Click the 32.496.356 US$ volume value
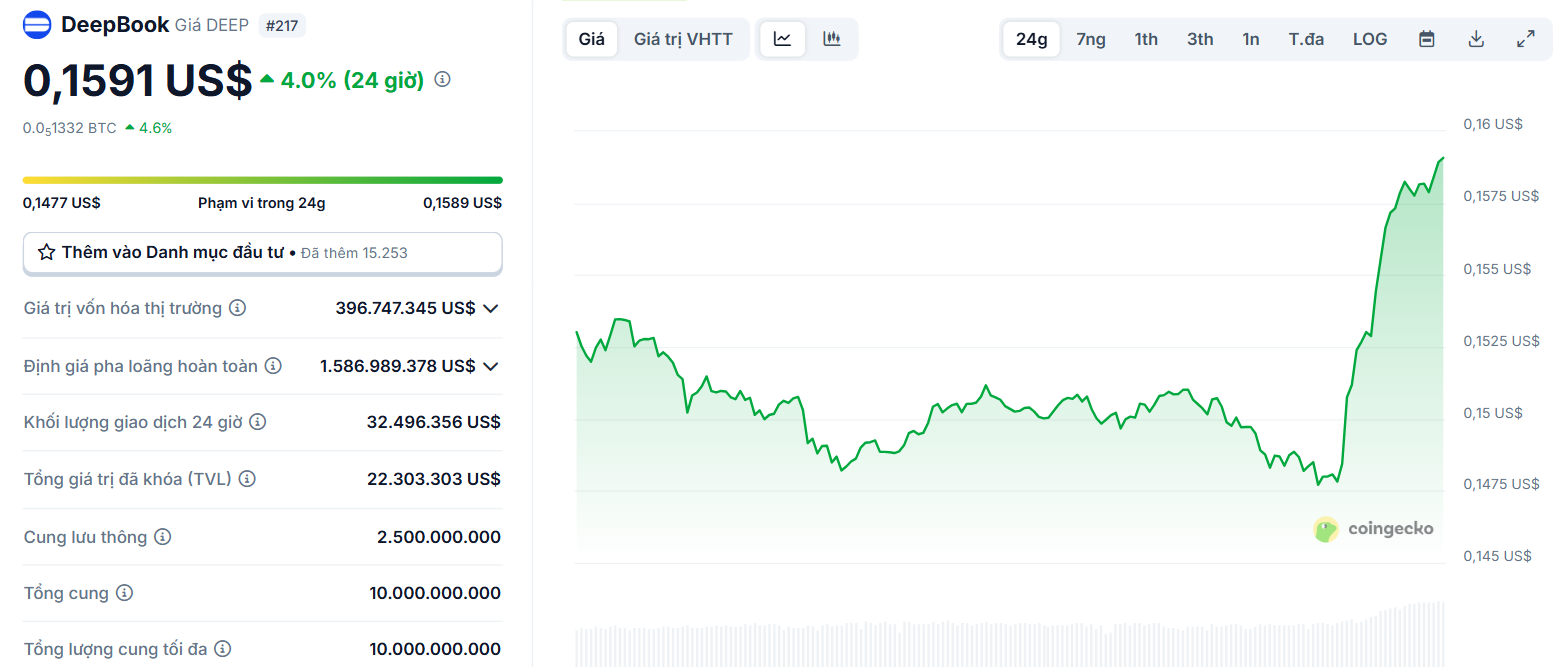1557x667 pixels. tap(434, 422)
